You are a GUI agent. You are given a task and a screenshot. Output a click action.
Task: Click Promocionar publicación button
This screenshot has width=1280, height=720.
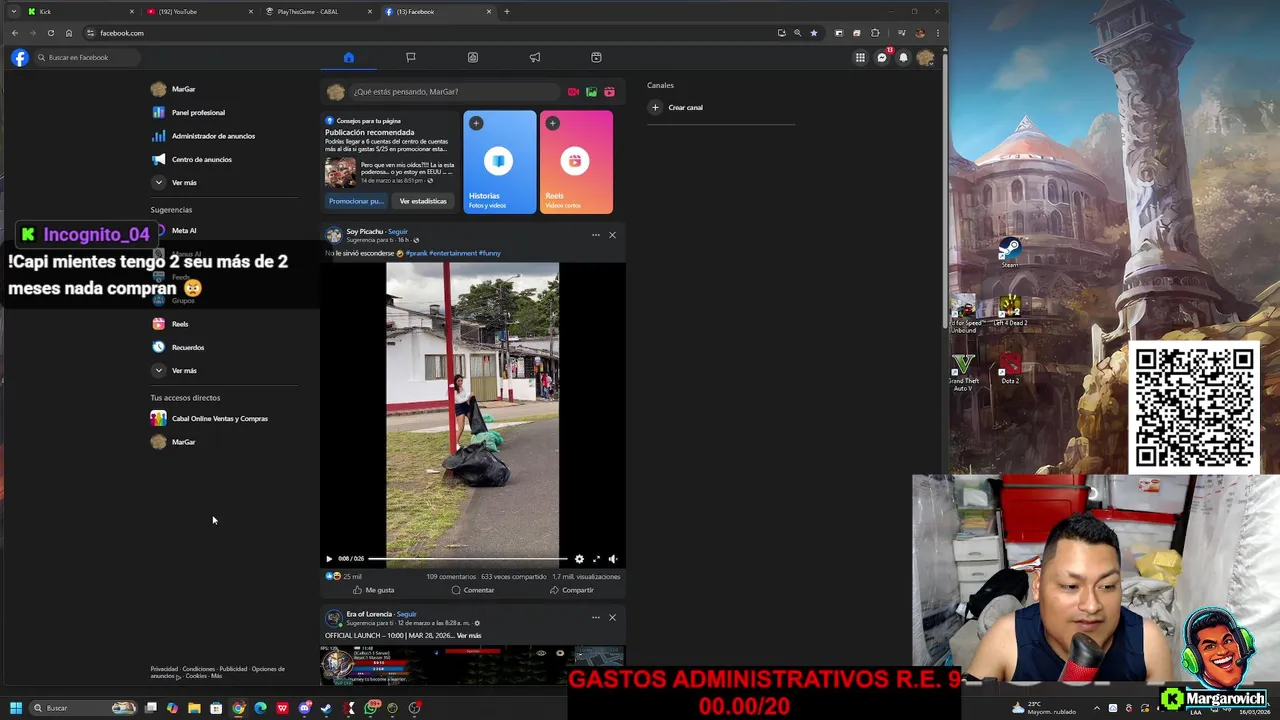click(356, 201)
